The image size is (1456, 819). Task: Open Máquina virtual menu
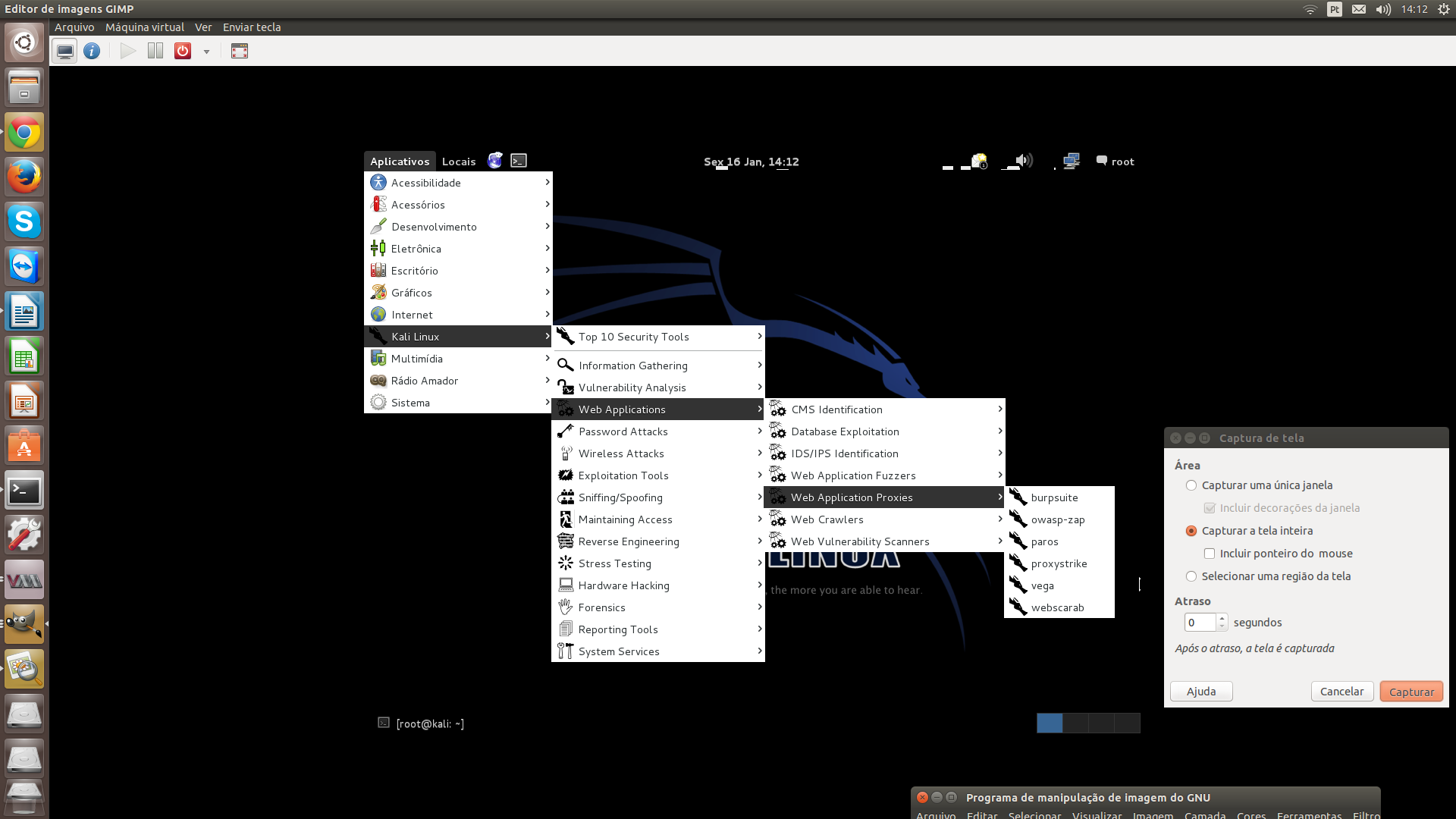(x=145, y=27)
